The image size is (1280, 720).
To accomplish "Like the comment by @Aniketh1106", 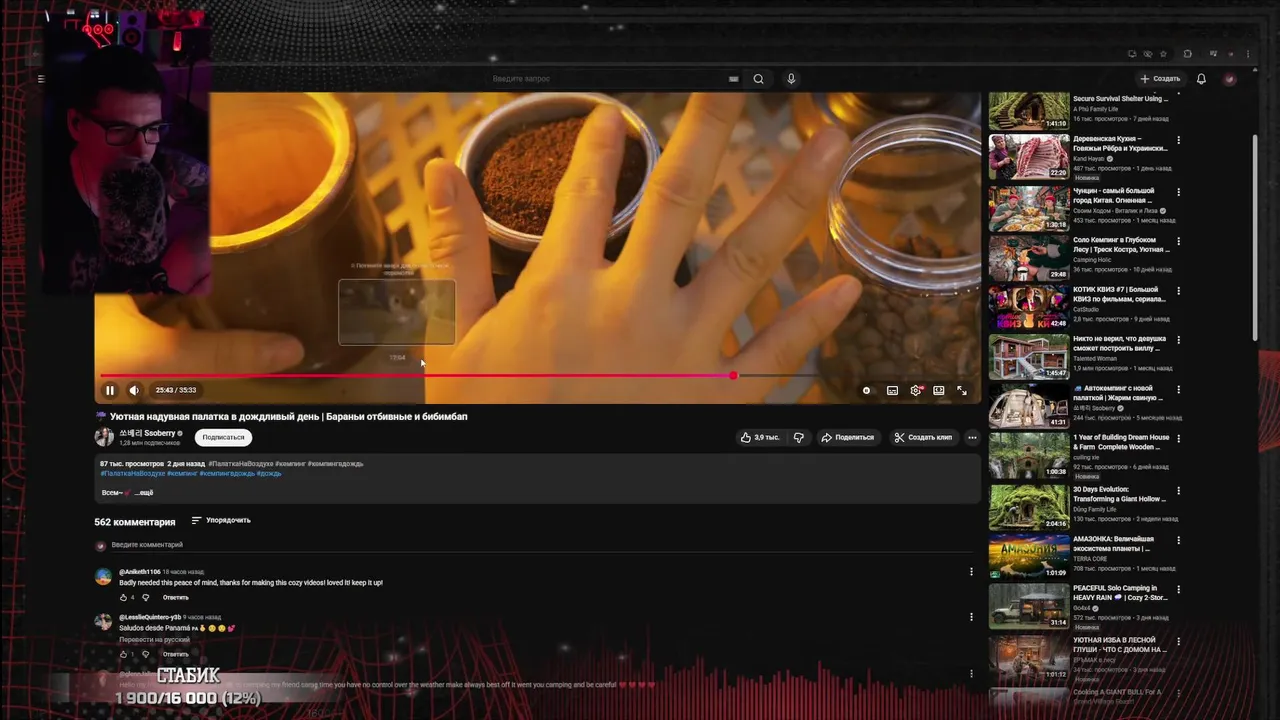I will pos(123,598).
